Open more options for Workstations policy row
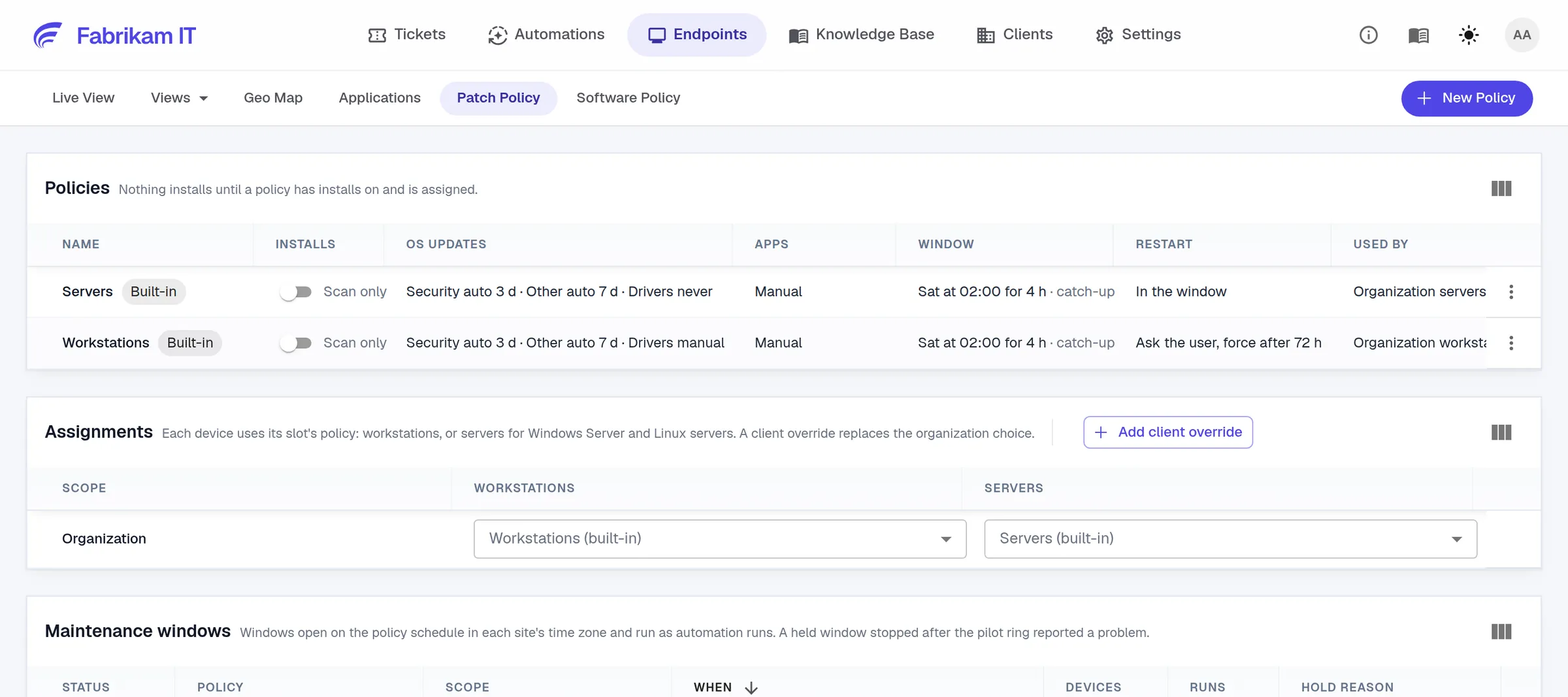 [x=1511, y=343]
